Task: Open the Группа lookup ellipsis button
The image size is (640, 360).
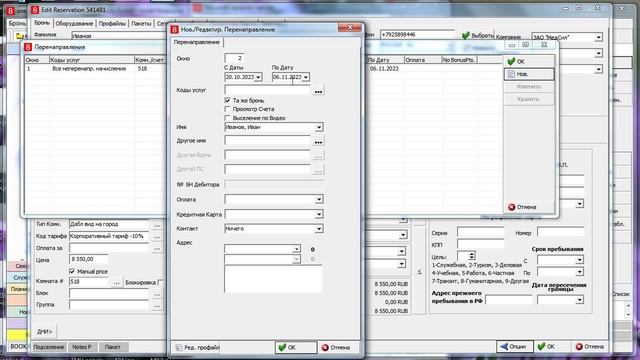Action: coord(157,305)
